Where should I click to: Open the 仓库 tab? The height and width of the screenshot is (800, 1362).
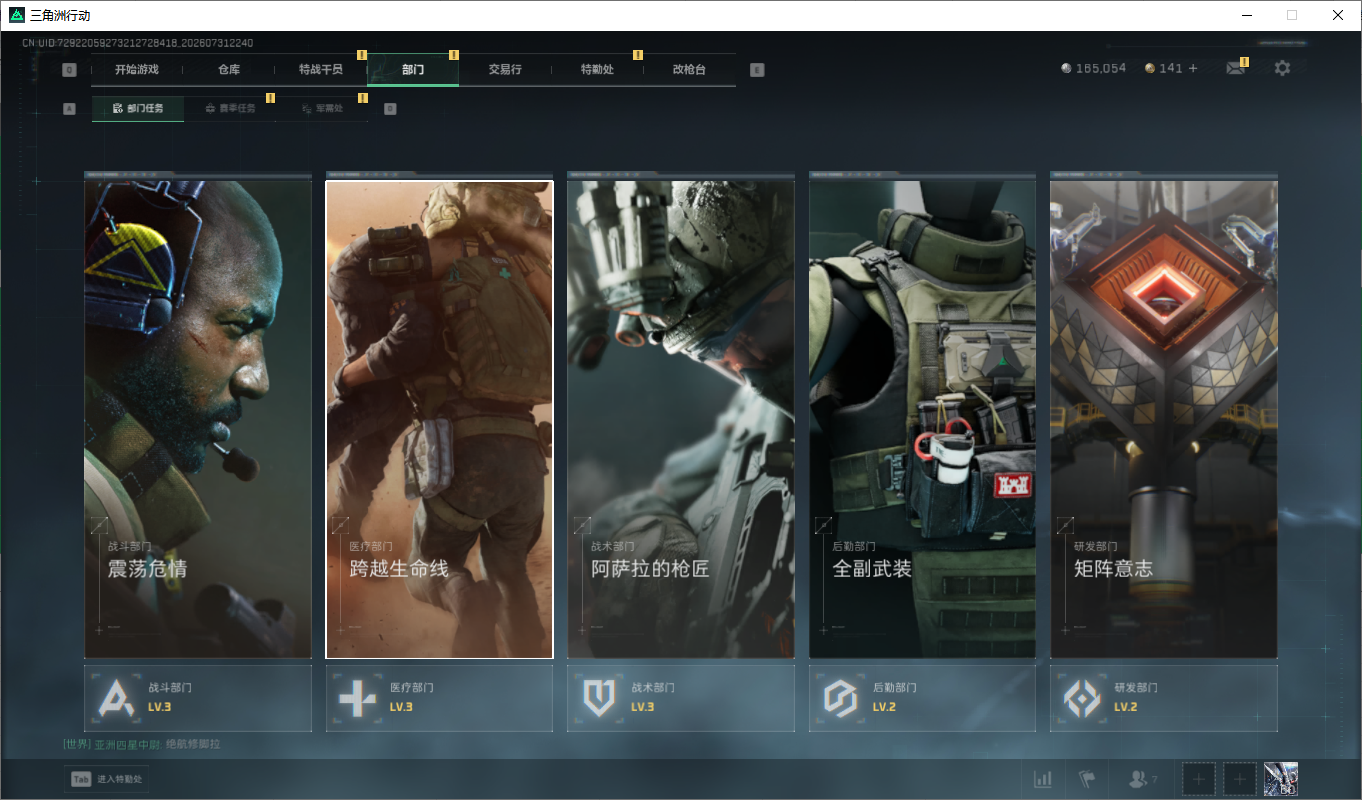(229, 70)
